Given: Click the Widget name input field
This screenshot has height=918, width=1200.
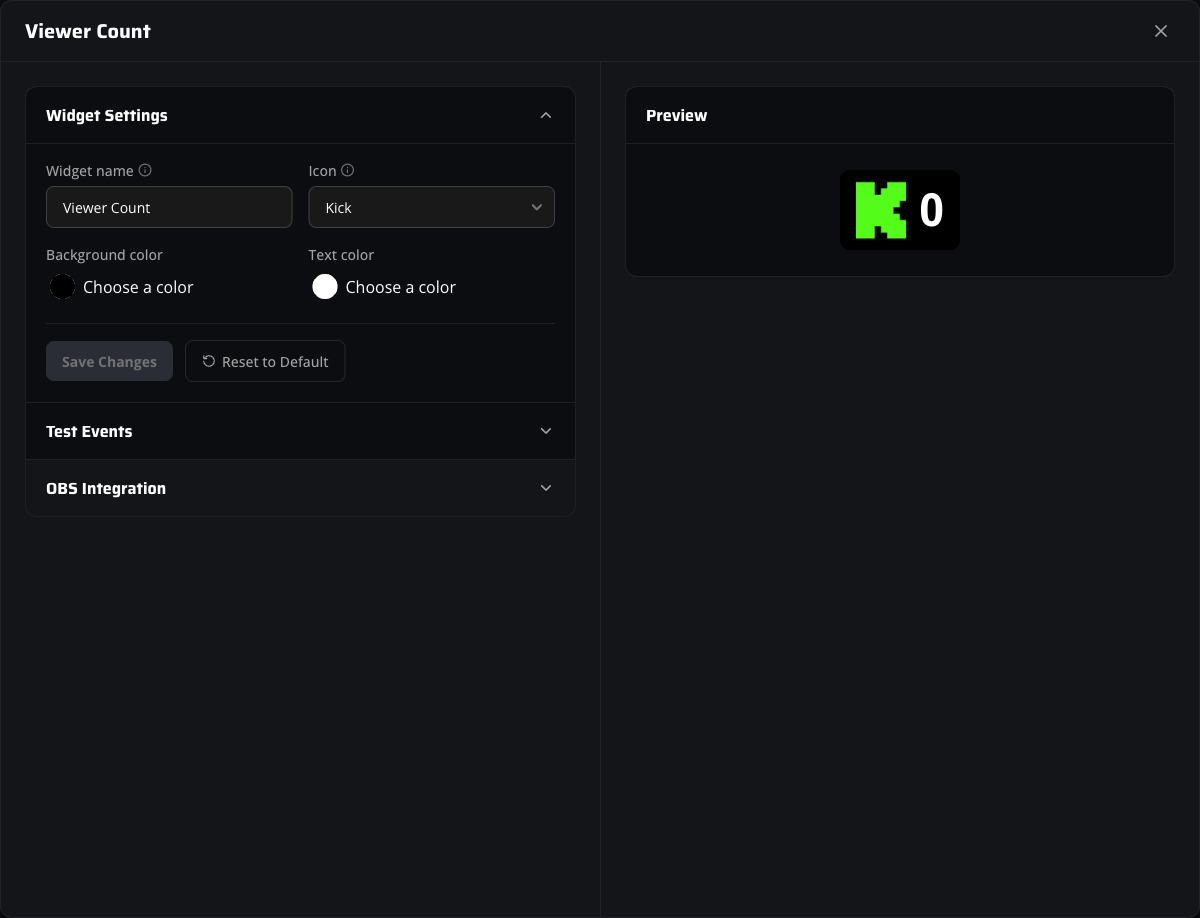Looking at the screenshot, I should [x=169, y=207].
